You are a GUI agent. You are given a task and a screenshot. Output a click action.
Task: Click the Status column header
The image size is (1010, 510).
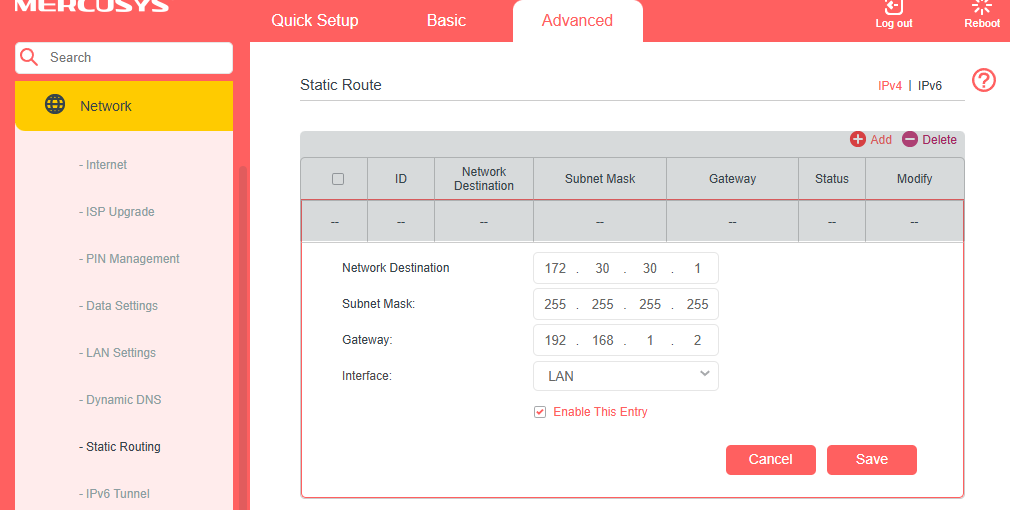pos(832,179)
